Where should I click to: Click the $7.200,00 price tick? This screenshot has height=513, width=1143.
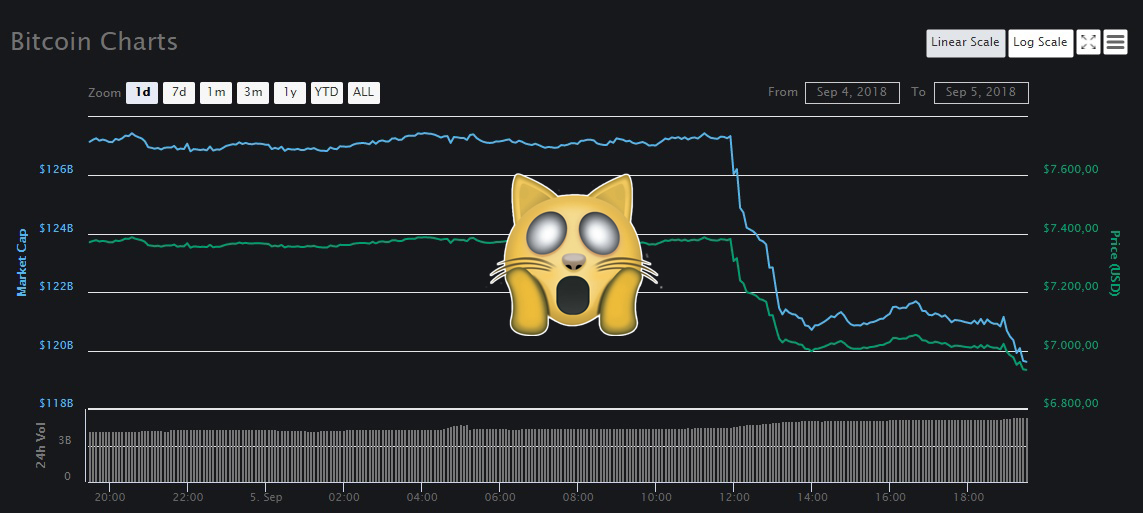click(1070, 286)
